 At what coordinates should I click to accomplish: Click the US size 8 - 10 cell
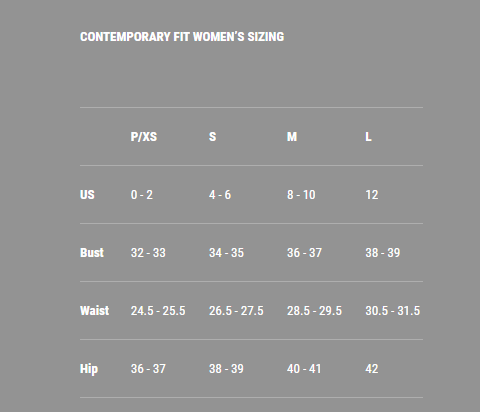coord(301,195)
